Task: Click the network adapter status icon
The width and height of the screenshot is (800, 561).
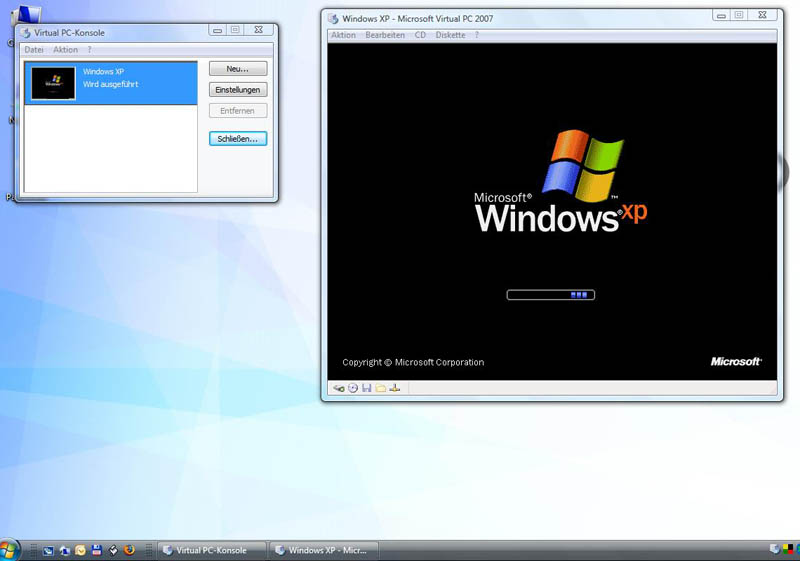Action: 395,388
